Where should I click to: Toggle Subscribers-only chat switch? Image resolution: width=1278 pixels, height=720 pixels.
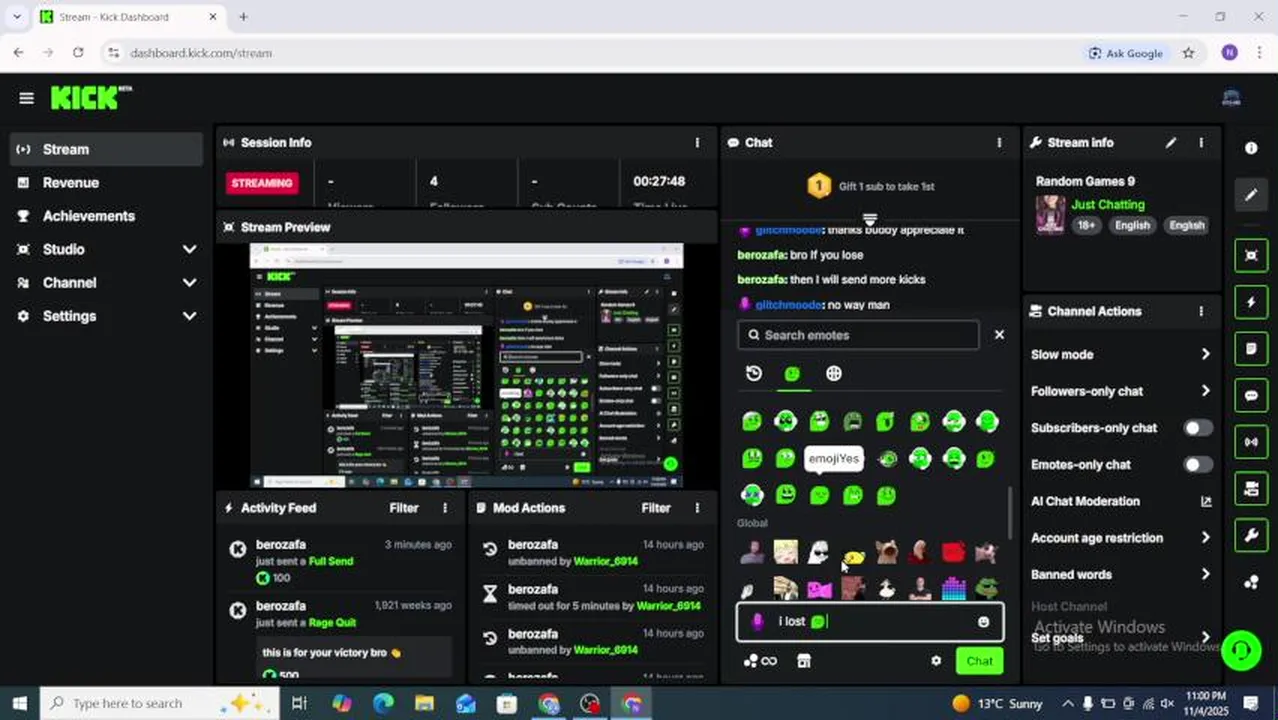1198,428
